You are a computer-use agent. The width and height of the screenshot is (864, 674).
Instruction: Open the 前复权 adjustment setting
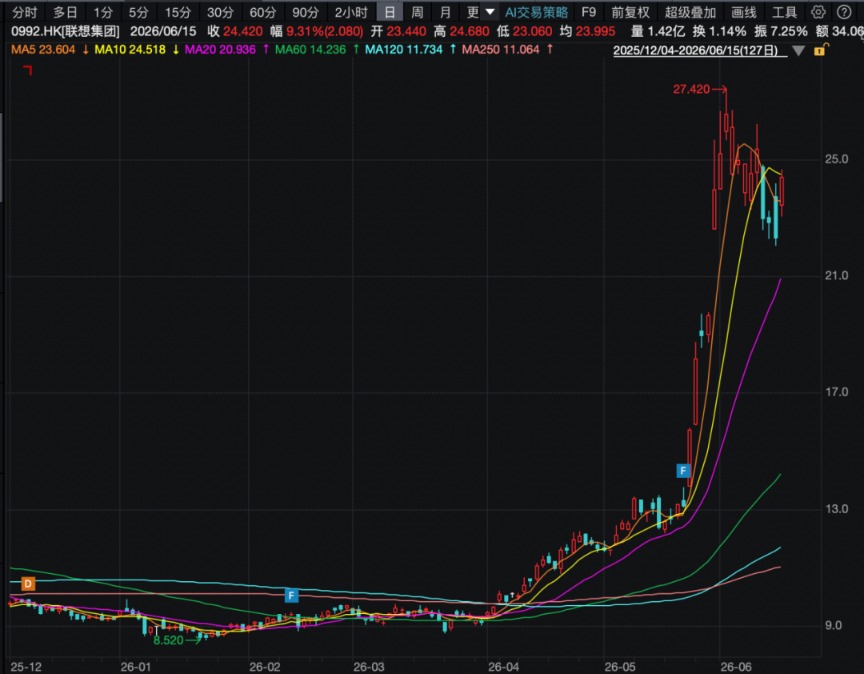click(x=630, y=12)
